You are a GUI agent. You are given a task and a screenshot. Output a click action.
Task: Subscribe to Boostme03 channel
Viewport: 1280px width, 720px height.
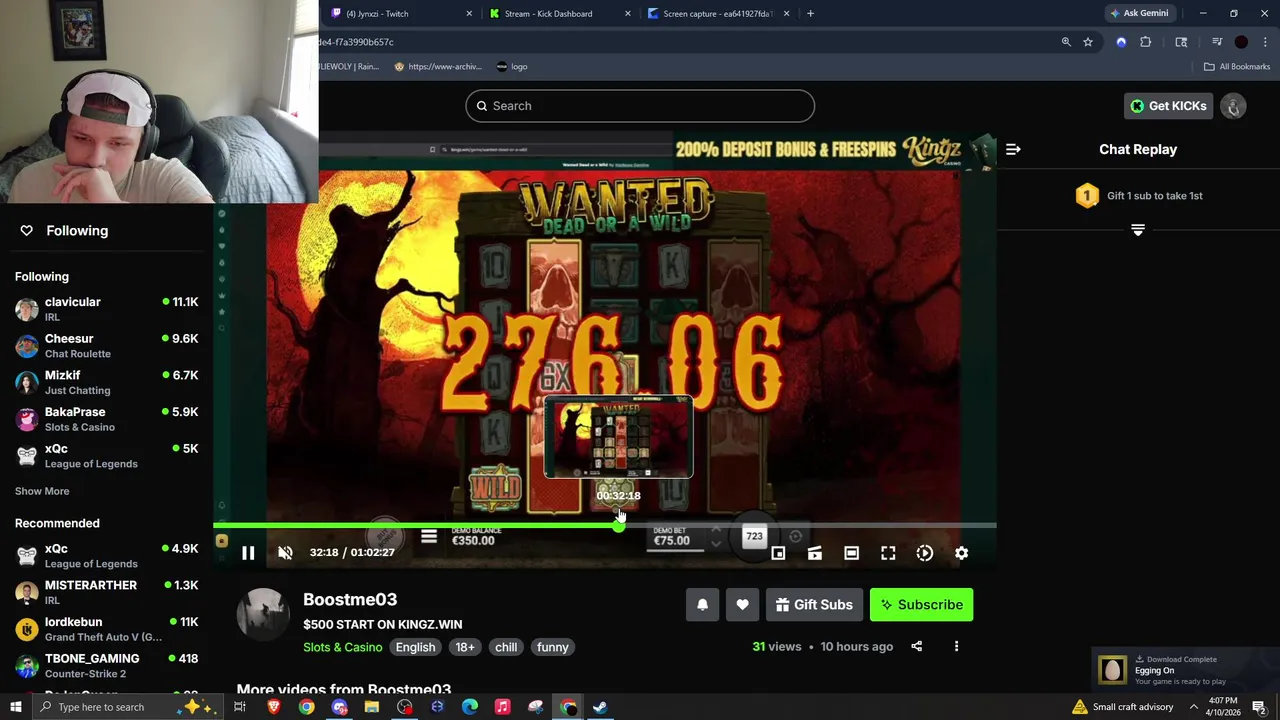point(921,604)
